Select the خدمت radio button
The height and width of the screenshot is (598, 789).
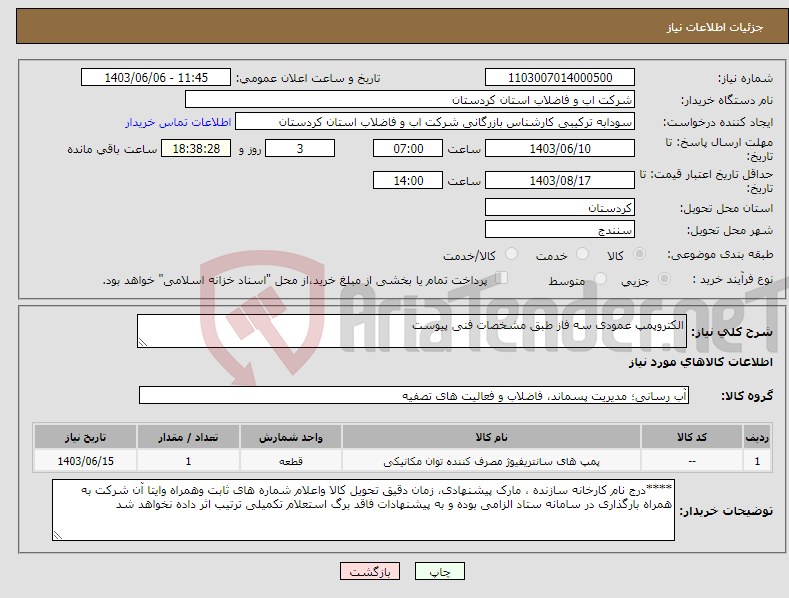pos(582,254)
